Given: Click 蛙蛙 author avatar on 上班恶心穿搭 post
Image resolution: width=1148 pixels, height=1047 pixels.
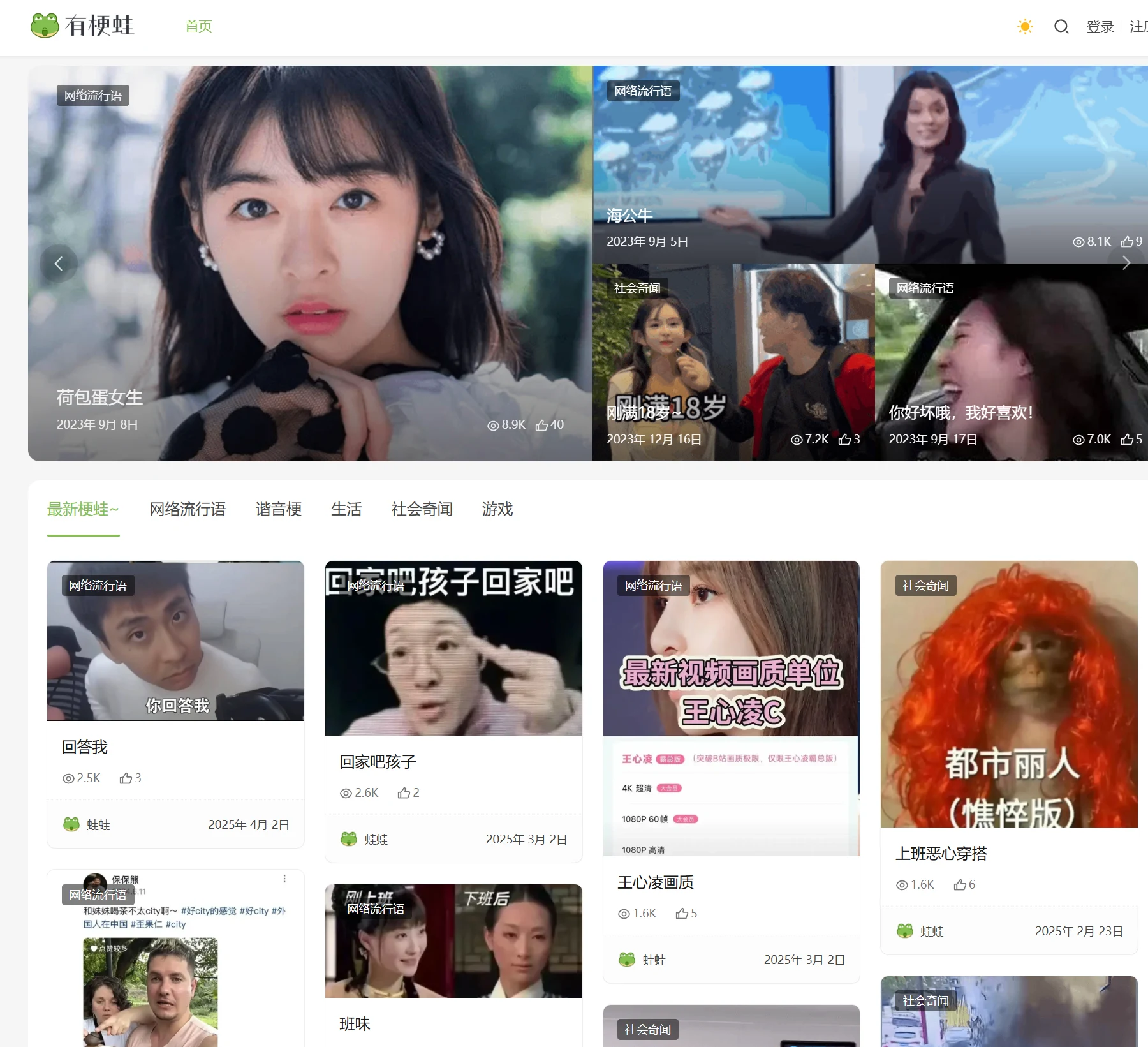Looking at the screenshot, I should click(905, 931).
